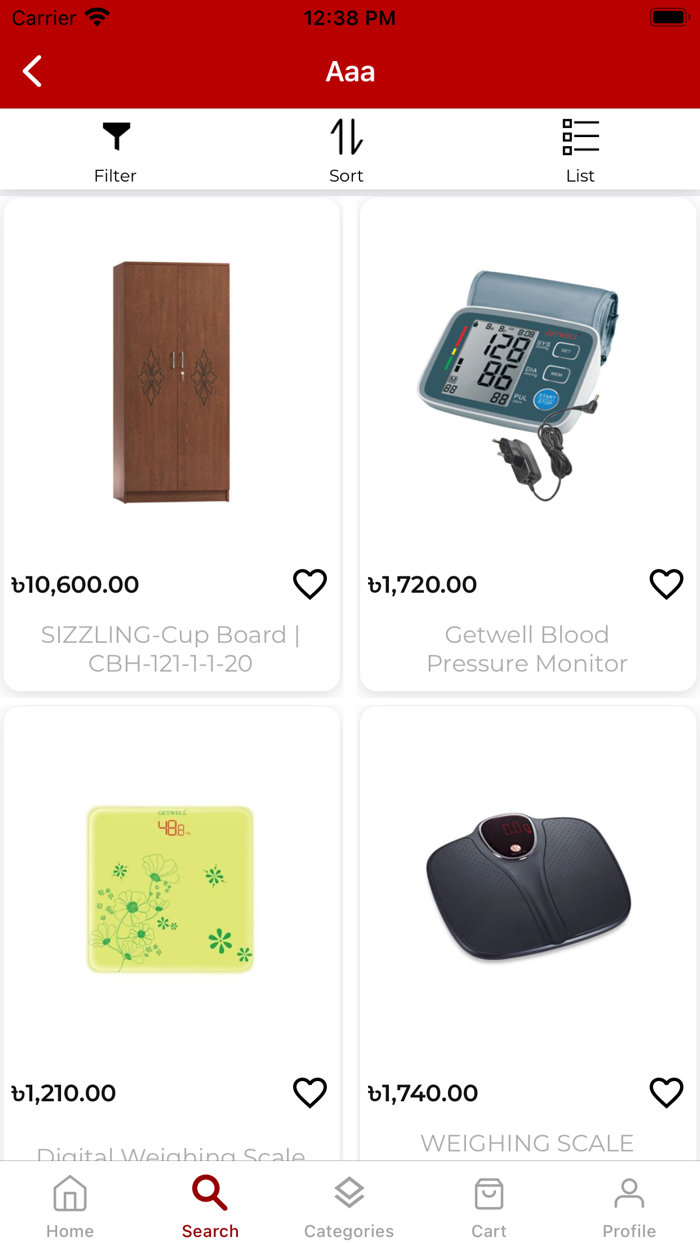Tap the ৳10,600.00 price label

pos(76,585)
